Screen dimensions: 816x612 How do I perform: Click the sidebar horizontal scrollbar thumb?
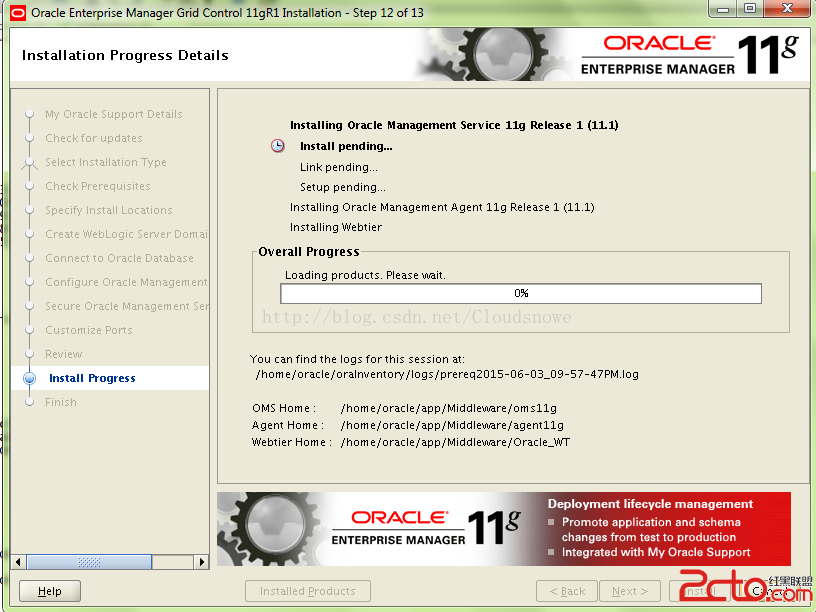(89, 562)
